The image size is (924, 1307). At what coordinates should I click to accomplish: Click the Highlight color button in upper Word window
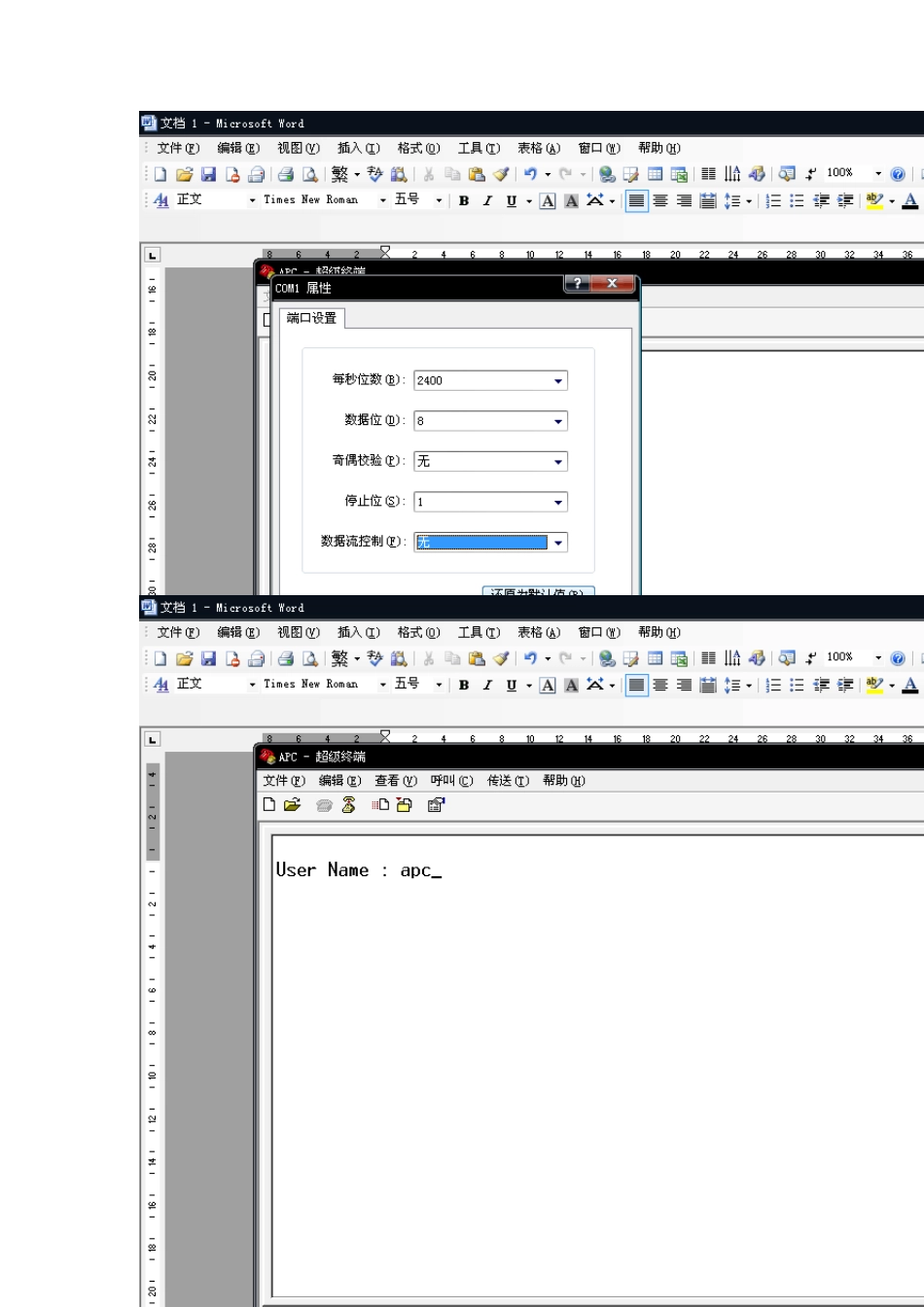point(873,201)
